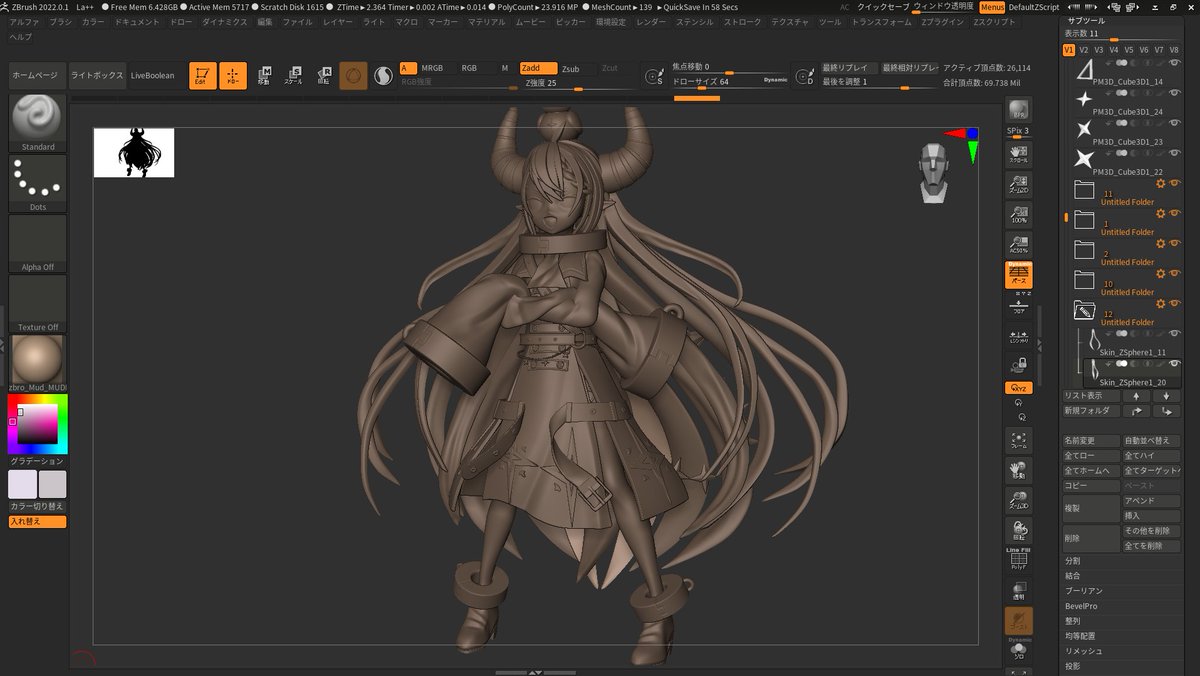Image resolution: width=1200 pixels, height=676 pixels.
Task: Toggle the LiveBoolean button
Action: [x=152, y=76]
